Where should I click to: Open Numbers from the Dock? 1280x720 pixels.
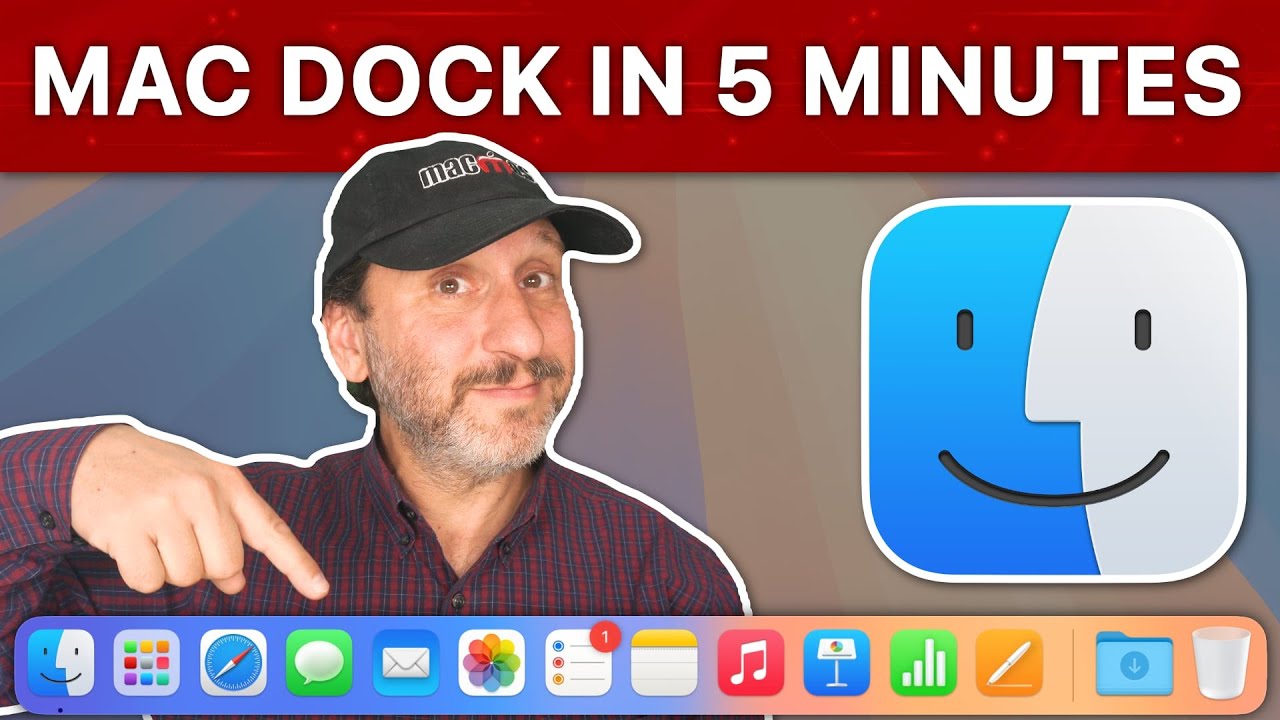[x=923, y=663]
